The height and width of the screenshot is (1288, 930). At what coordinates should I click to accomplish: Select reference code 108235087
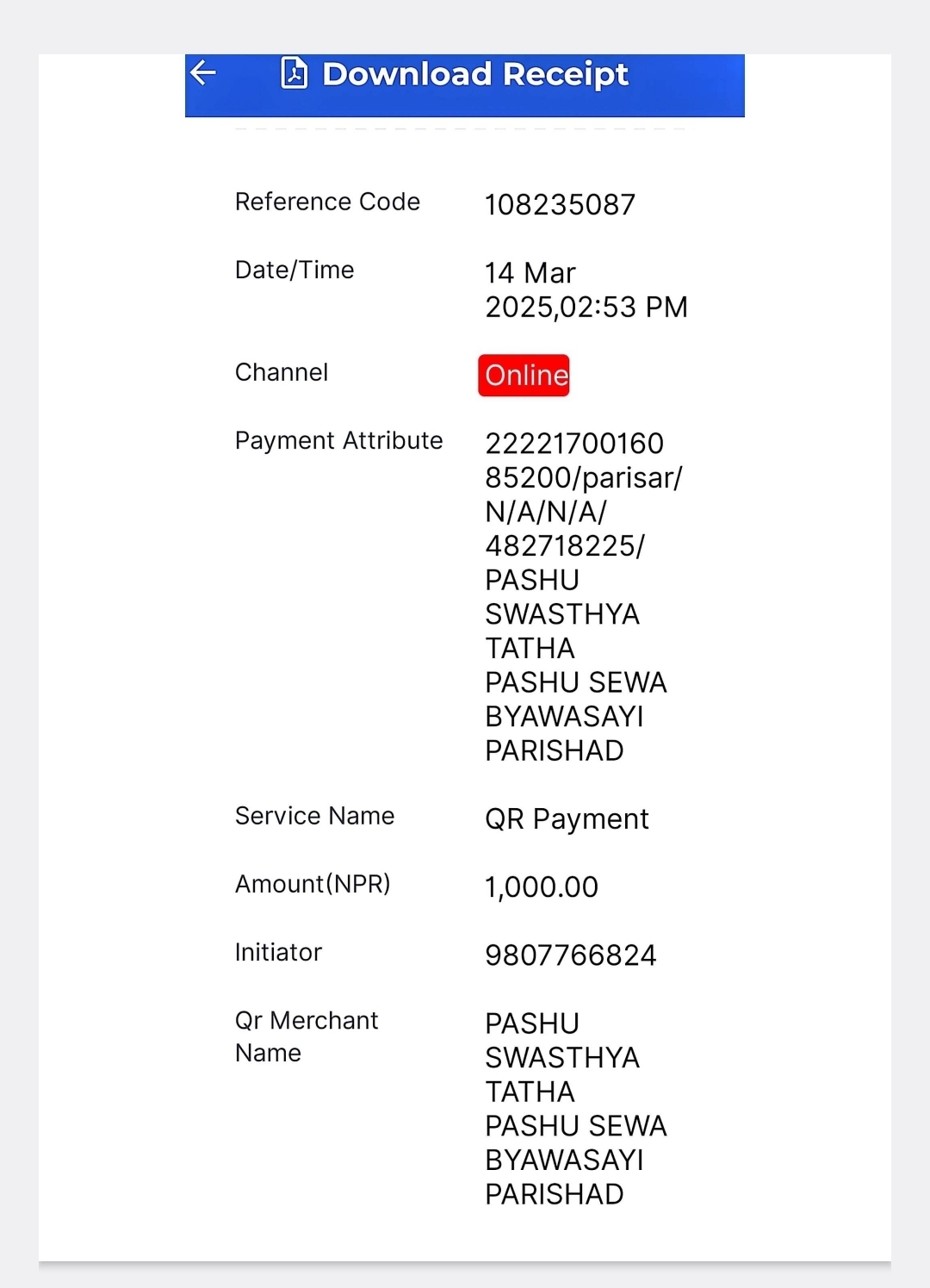(560, 205)
